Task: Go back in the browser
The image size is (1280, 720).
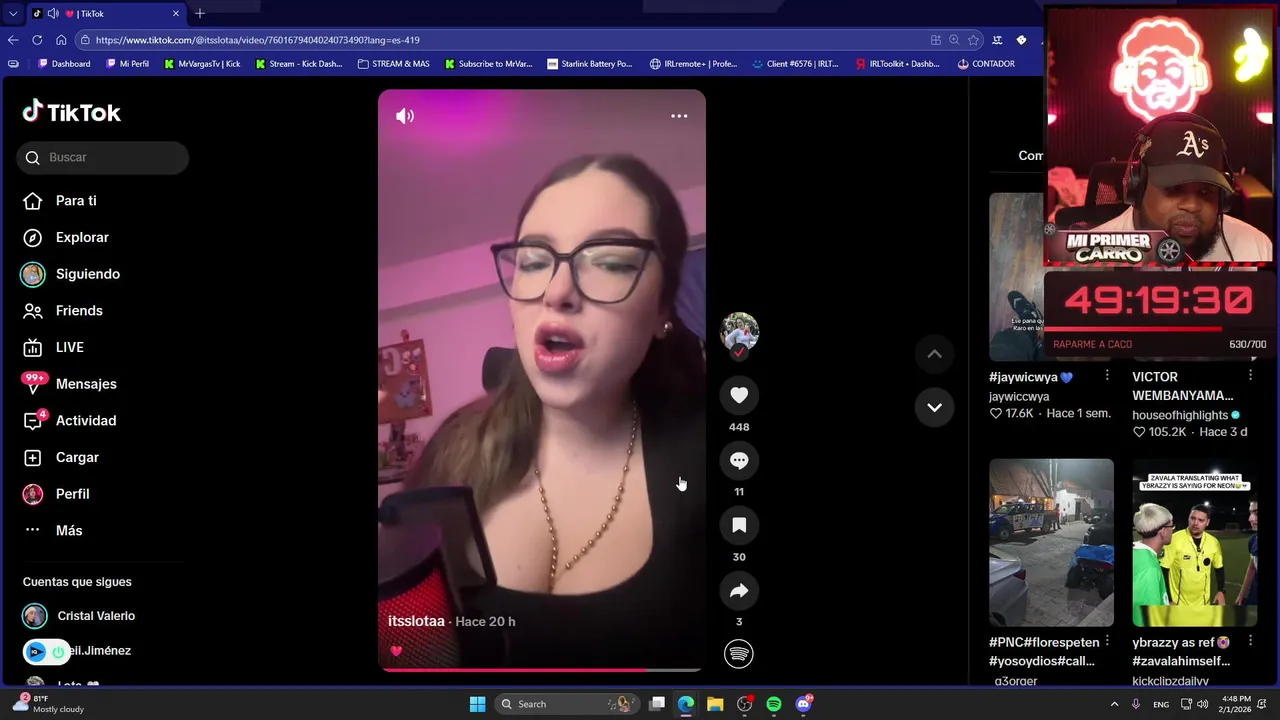Action: 13,40
